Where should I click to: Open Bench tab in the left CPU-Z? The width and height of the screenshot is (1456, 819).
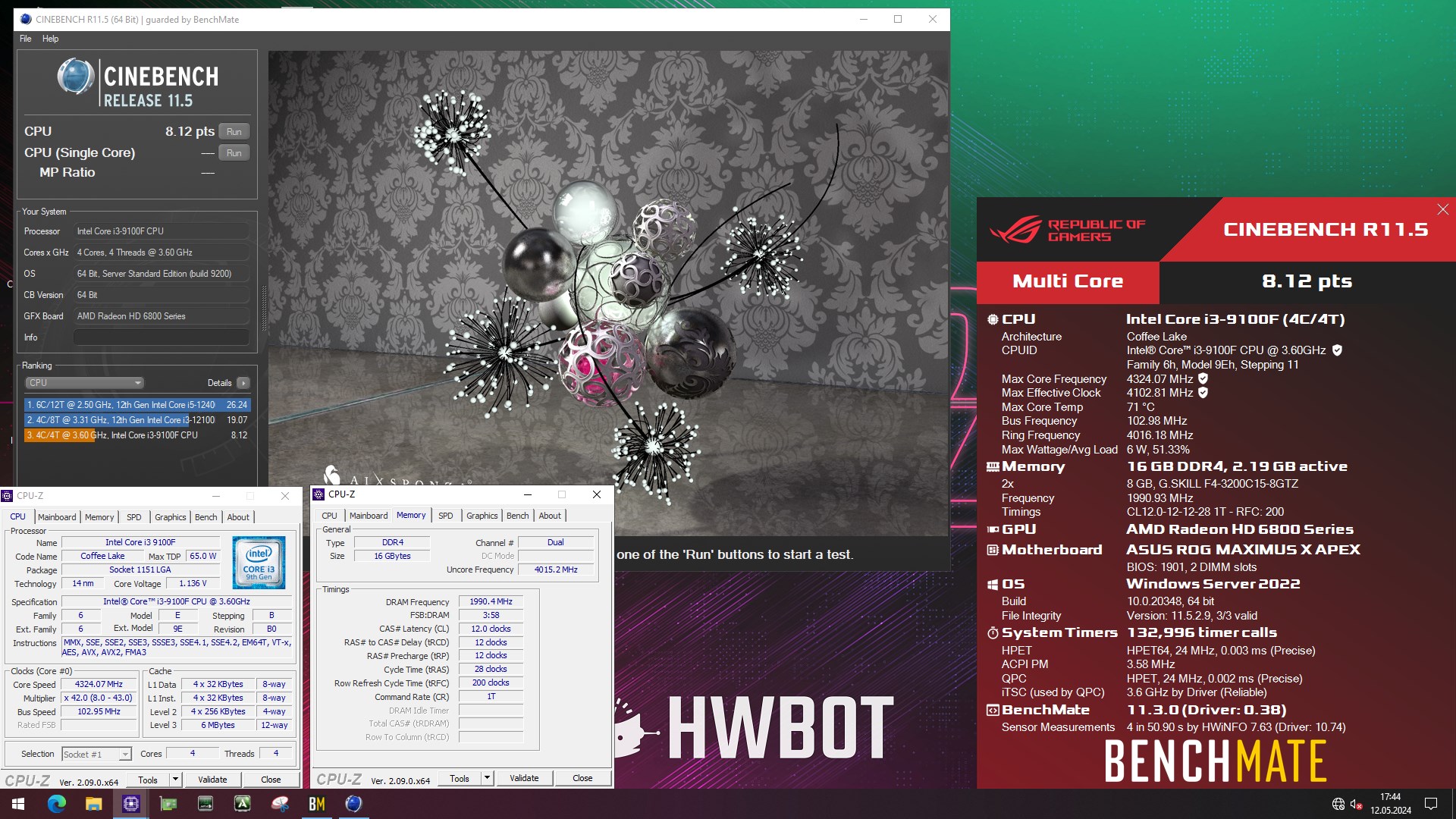206,517
